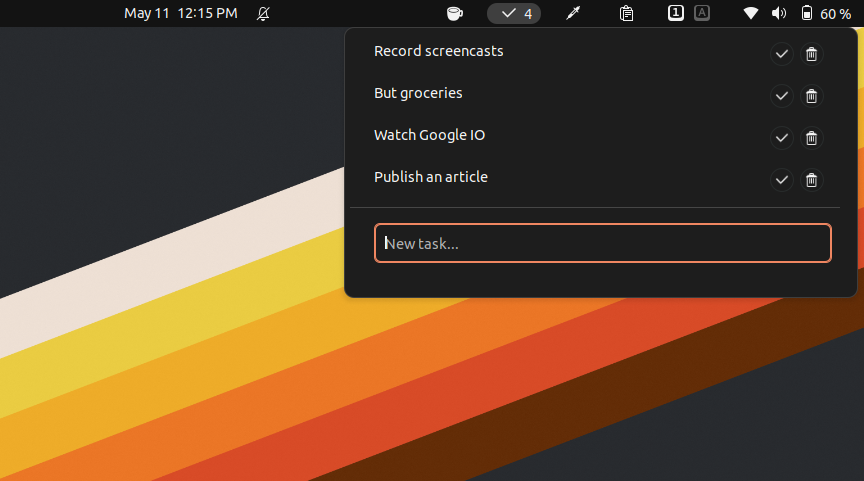Open the volume speaker icon
The width and height of the screenshot is (864, 481).
(779, 13)
